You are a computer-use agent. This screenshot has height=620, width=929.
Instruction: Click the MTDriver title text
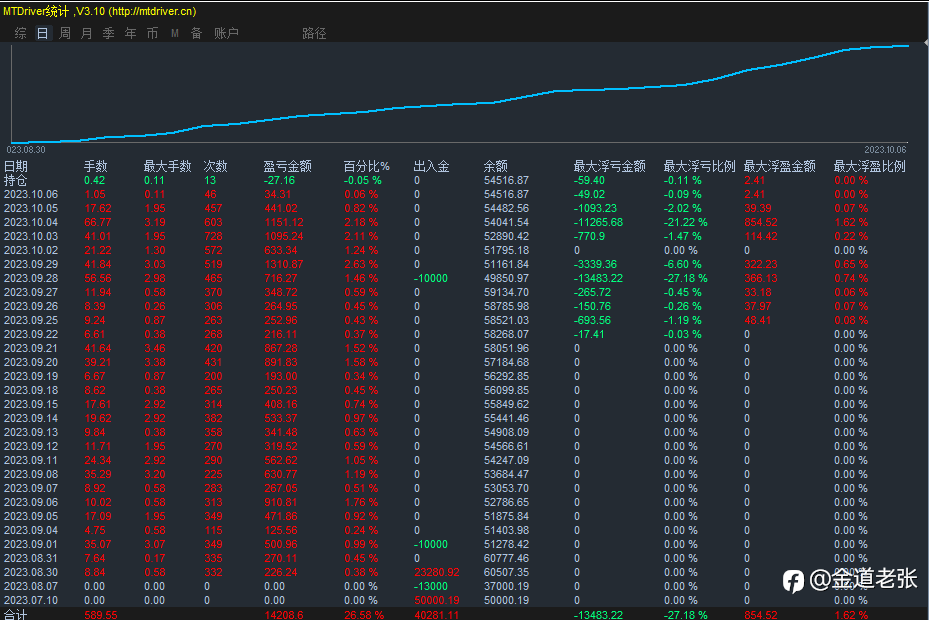(x=100, y=11)
